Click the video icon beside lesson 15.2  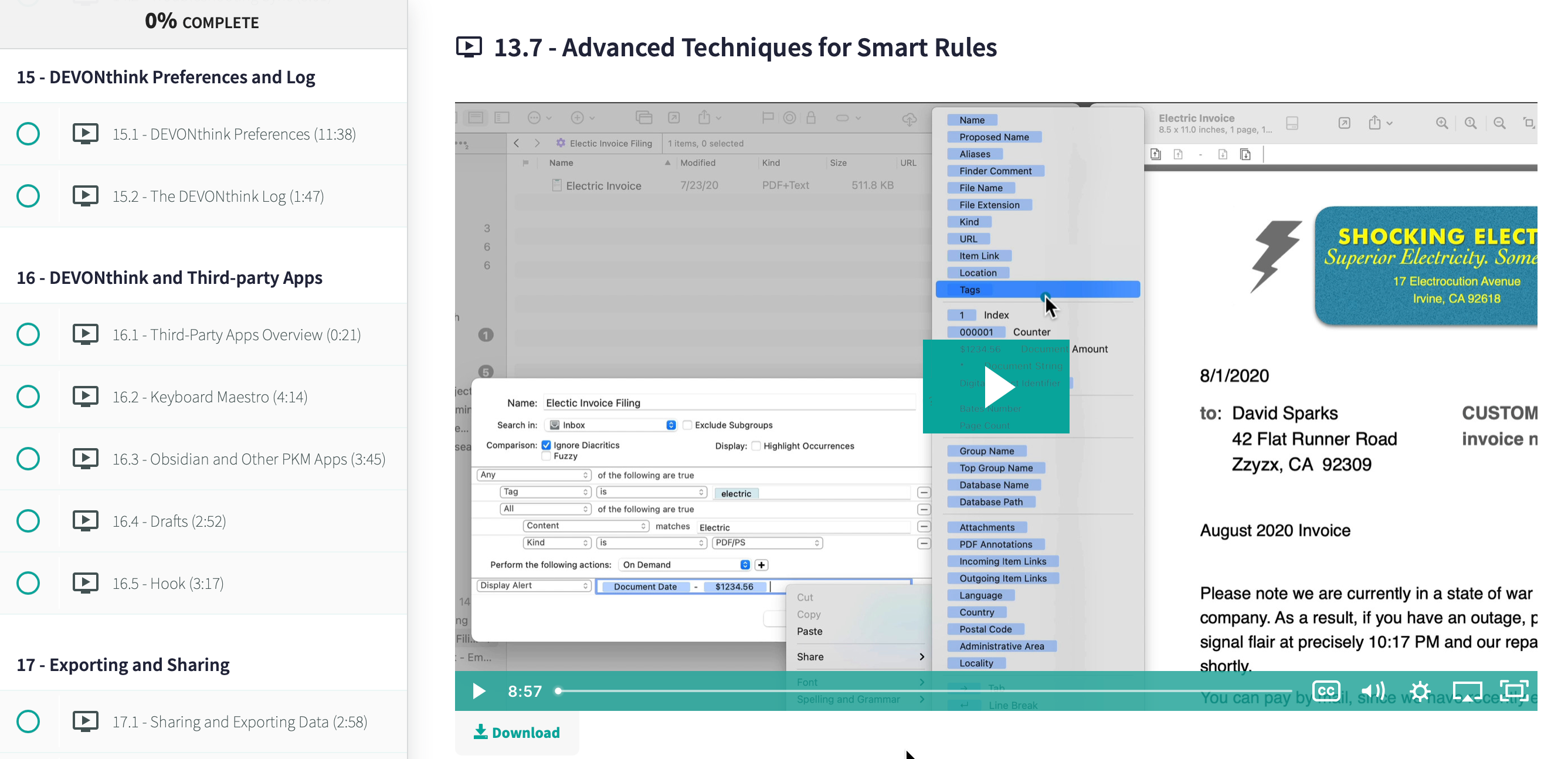pos(85,195)
